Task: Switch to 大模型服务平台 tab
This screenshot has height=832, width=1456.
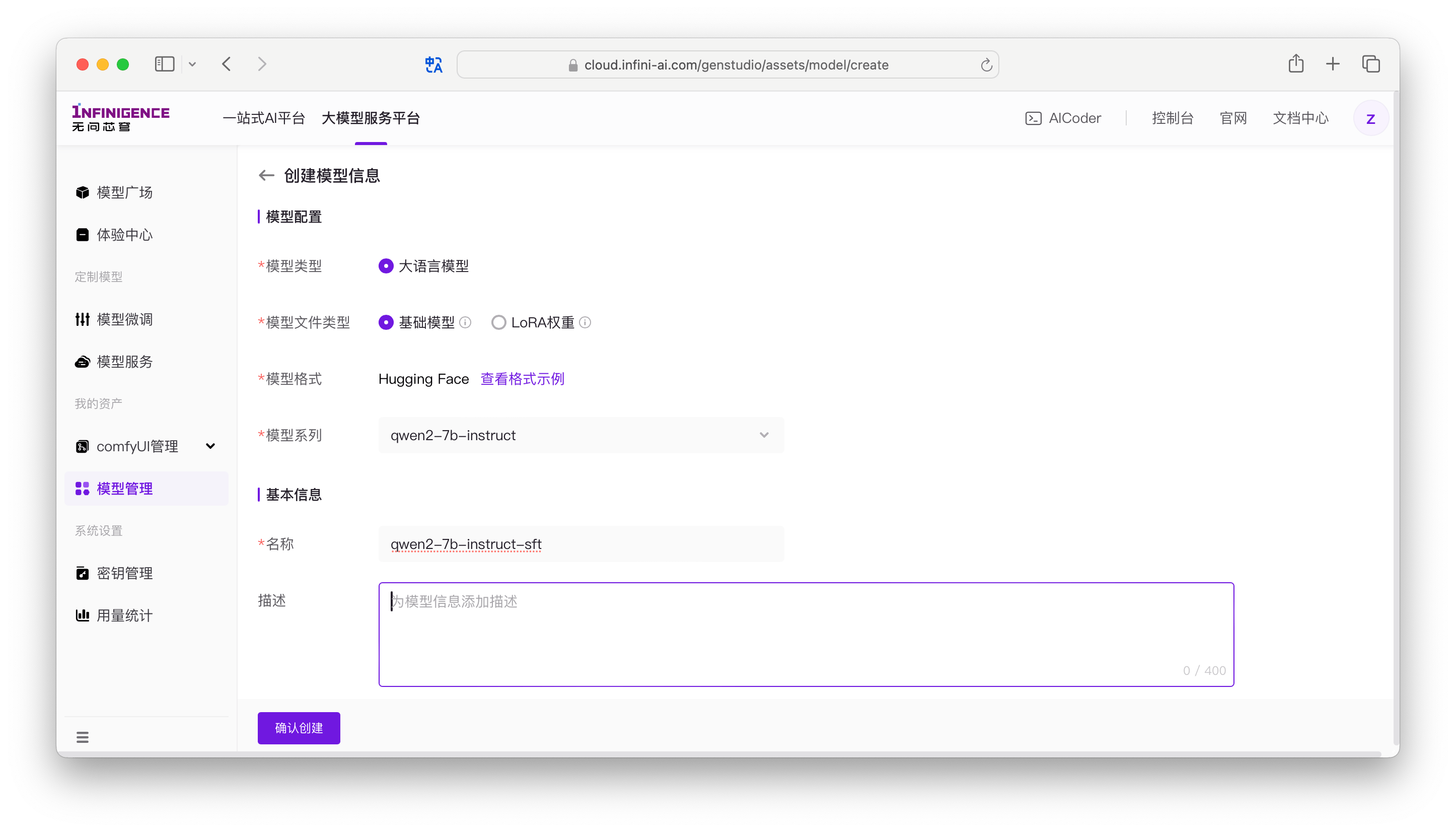Action: [371, 118]
